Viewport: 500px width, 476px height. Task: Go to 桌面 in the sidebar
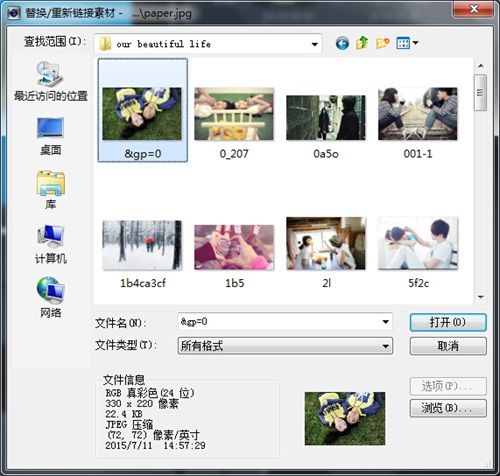click(x=51, y=136)
